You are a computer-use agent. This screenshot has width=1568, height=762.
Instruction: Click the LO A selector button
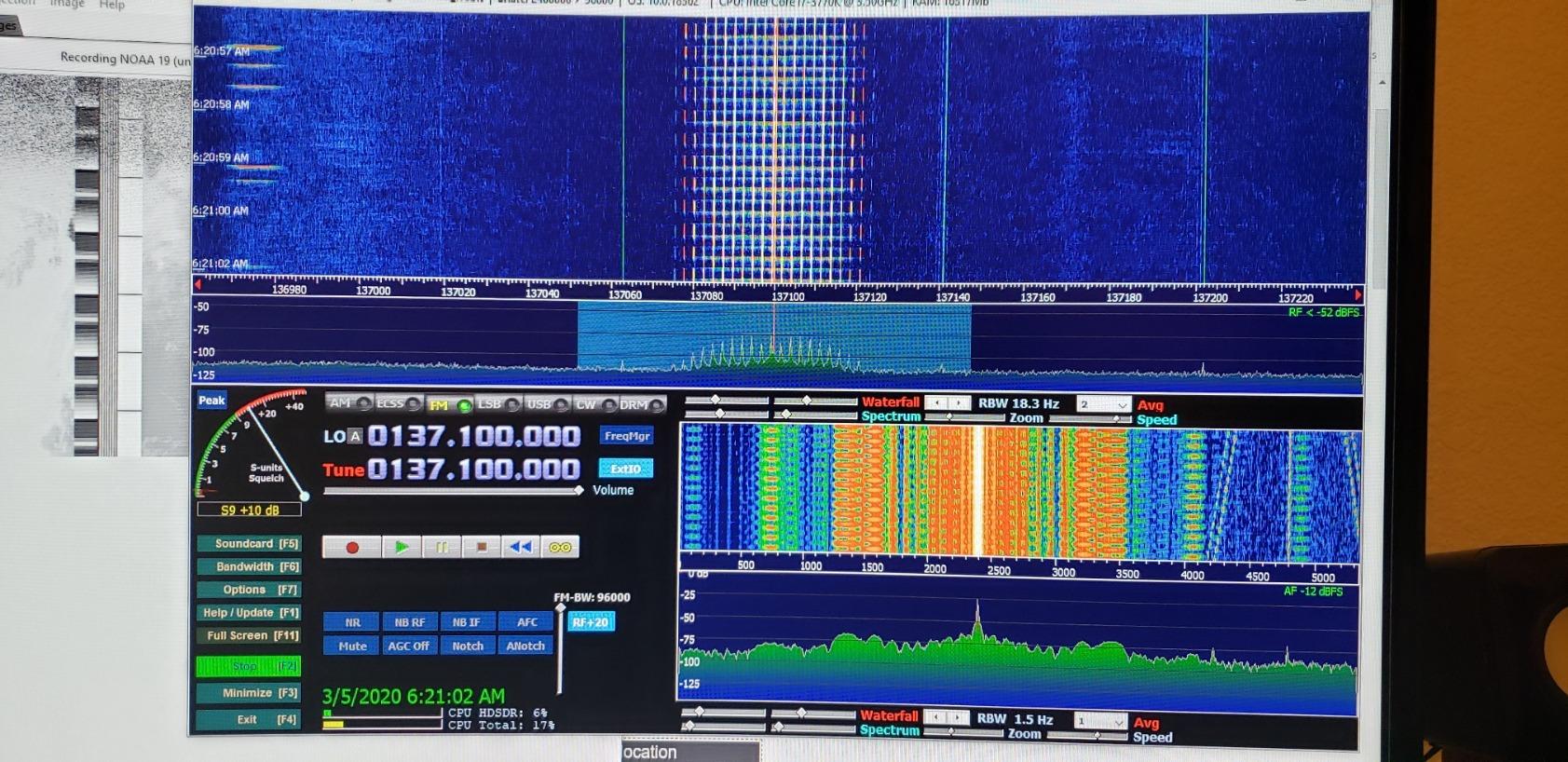354,436
